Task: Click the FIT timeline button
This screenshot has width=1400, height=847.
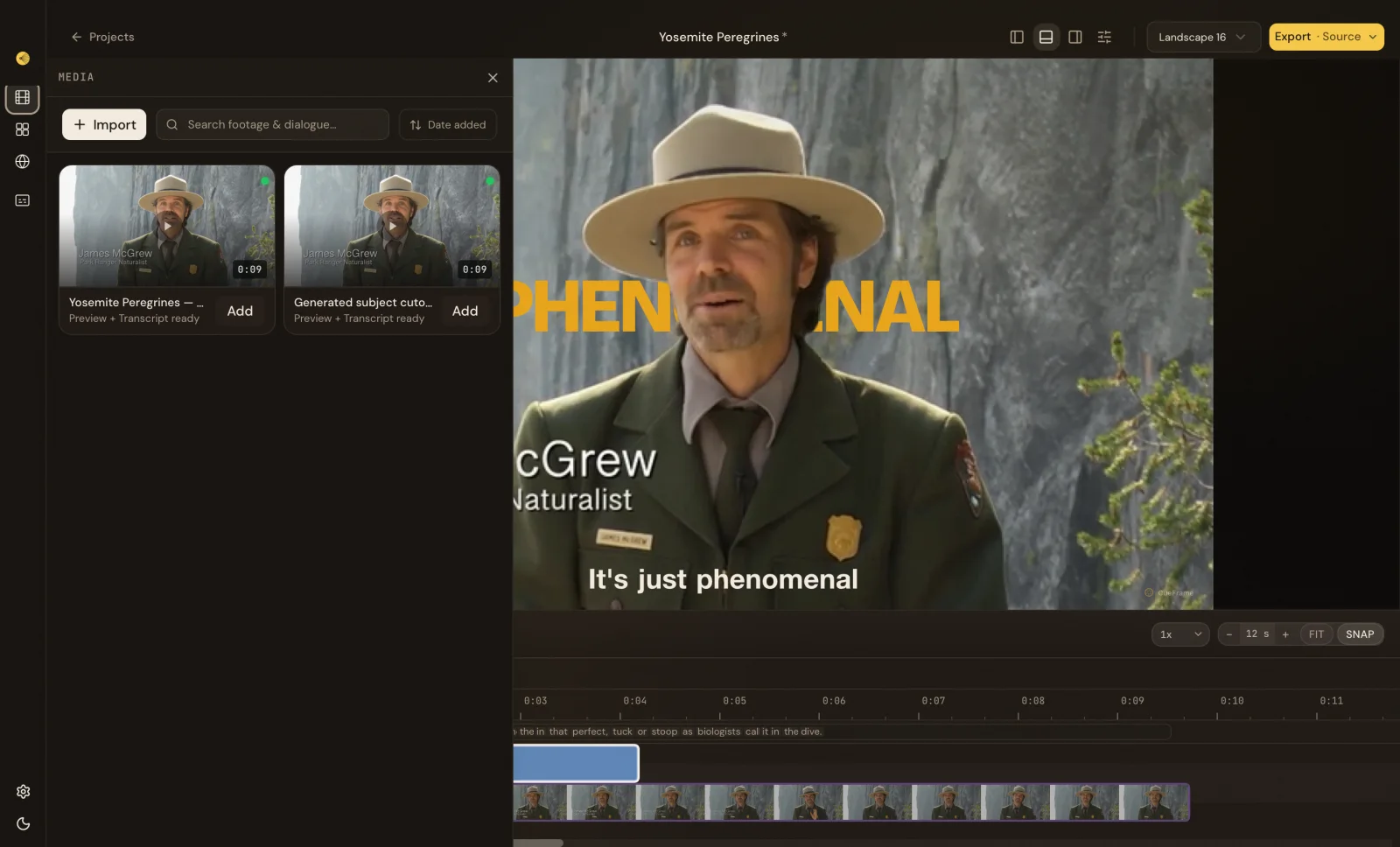Action: tap(1317, 634)
